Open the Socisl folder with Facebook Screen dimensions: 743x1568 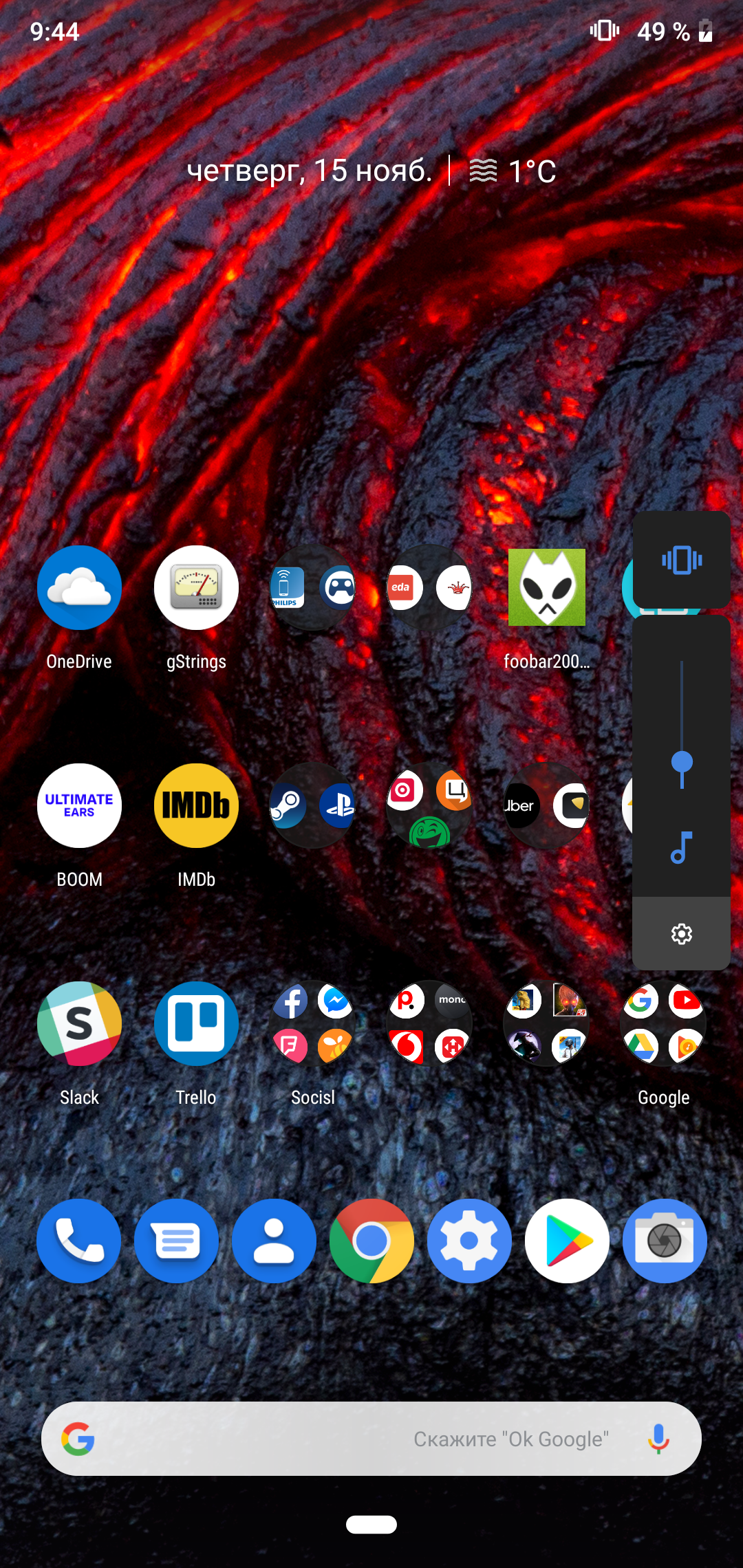(x=313, y=1024)
